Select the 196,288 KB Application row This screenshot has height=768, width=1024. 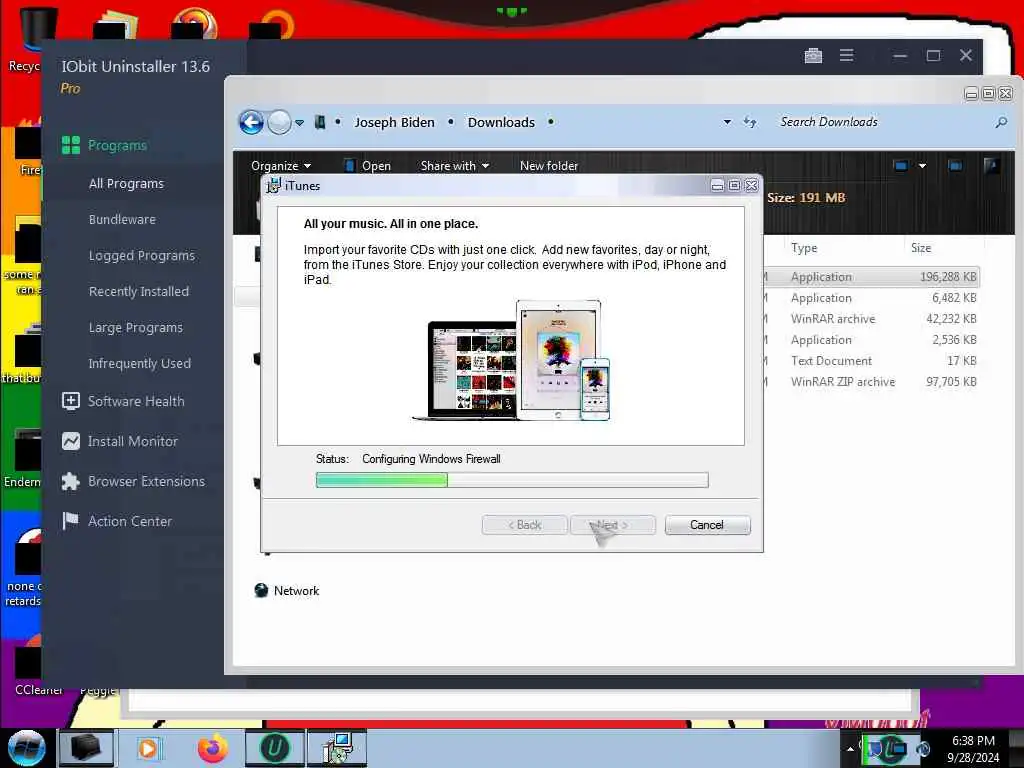coord(872,277)
